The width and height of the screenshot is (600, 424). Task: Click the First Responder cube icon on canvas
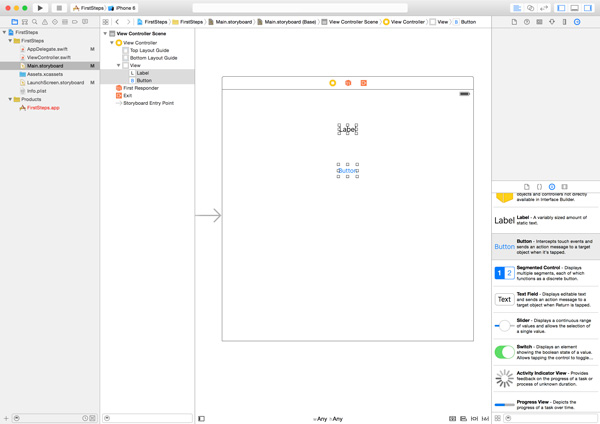pos(348,83)
